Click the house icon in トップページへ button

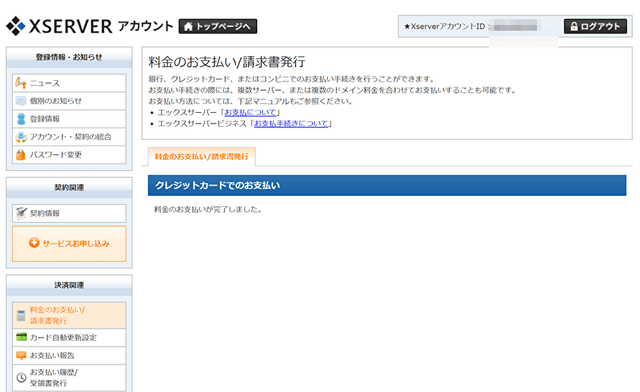[188, 27]
